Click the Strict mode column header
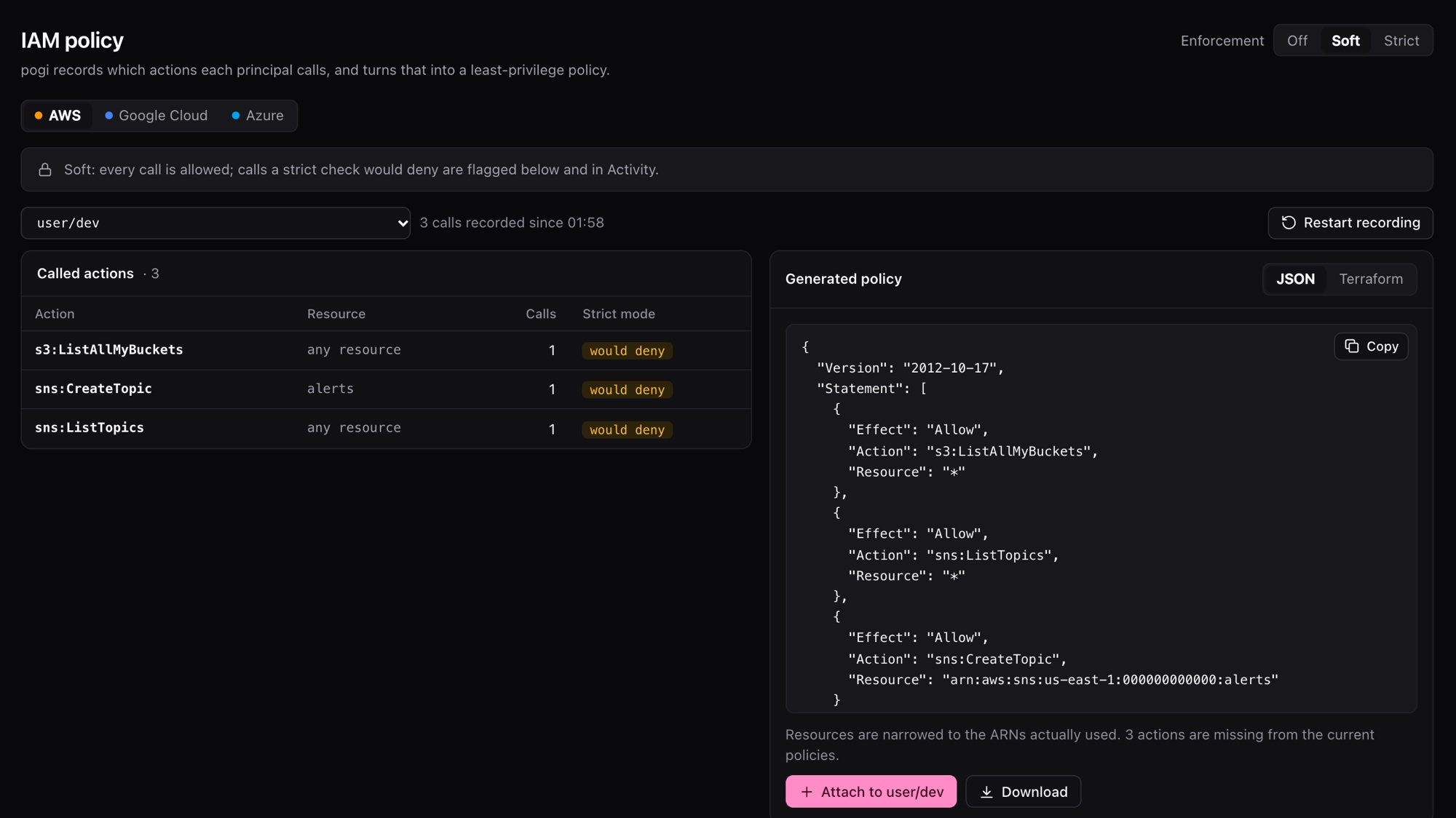1456x818 pixels. 619,314
